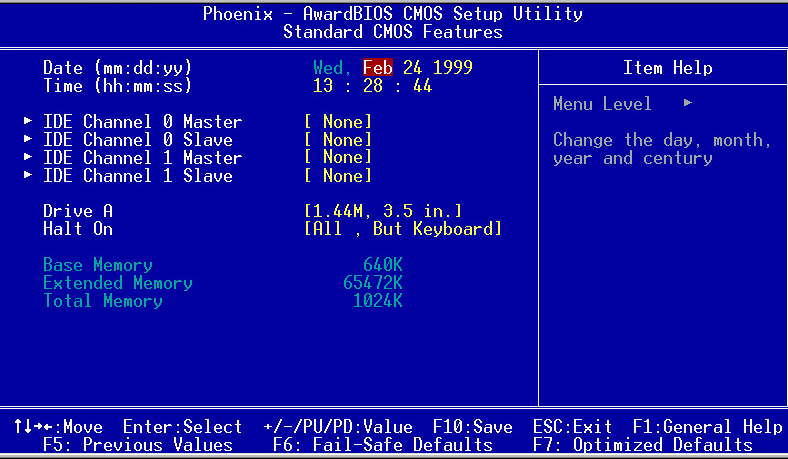Select the None value for IDE Channel 0 Slave
788x459 pixels.
[338, 140]
